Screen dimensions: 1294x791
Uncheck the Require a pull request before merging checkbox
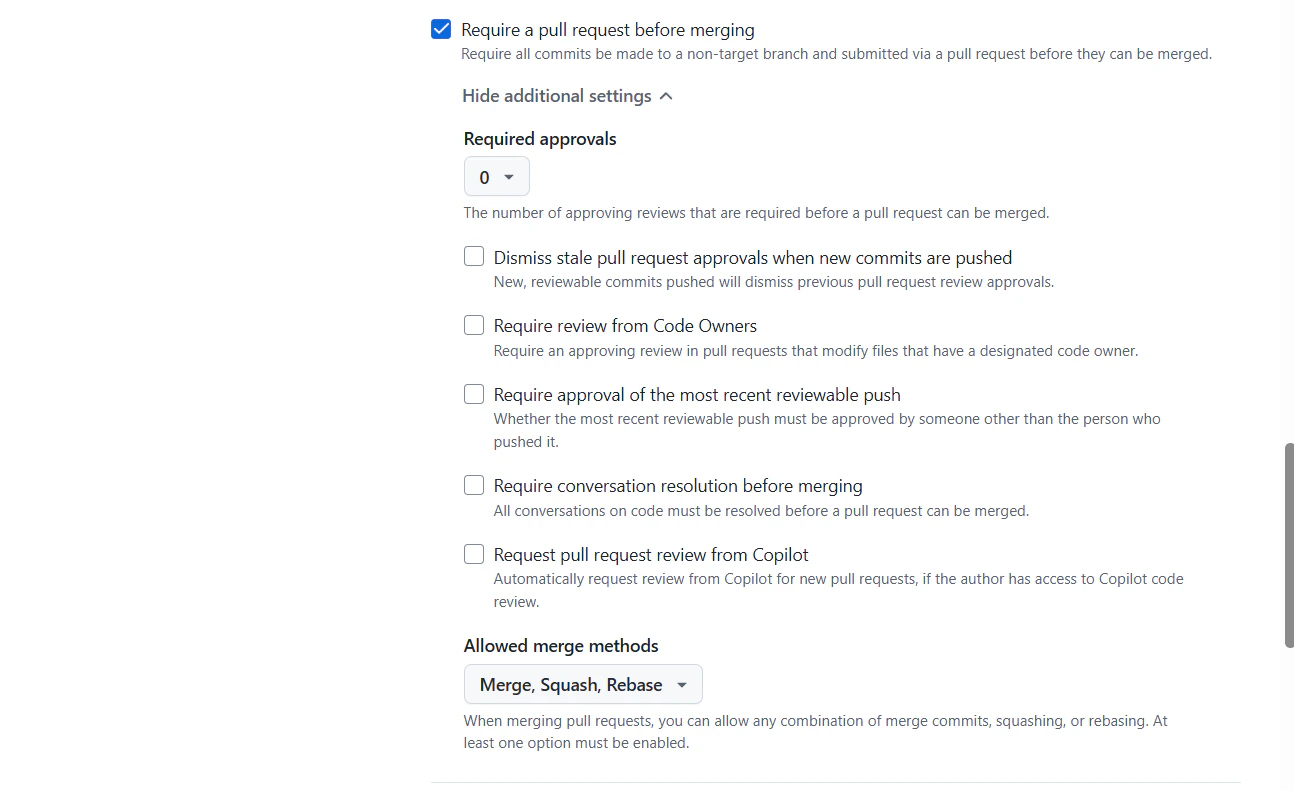(x=441, y=29)
